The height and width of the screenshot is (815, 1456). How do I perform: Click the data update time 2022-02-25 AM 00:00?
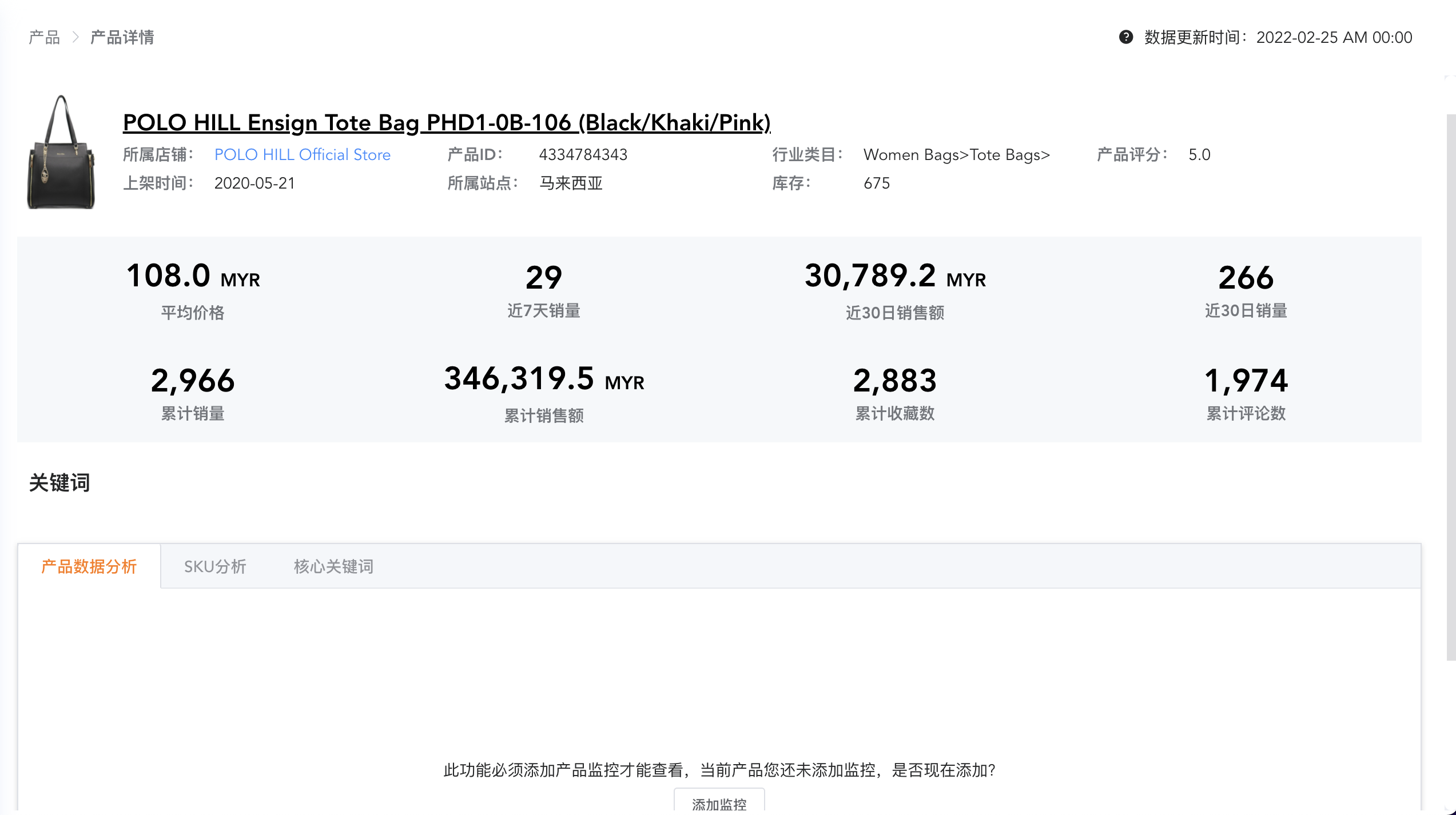(x=1334, y=38)
